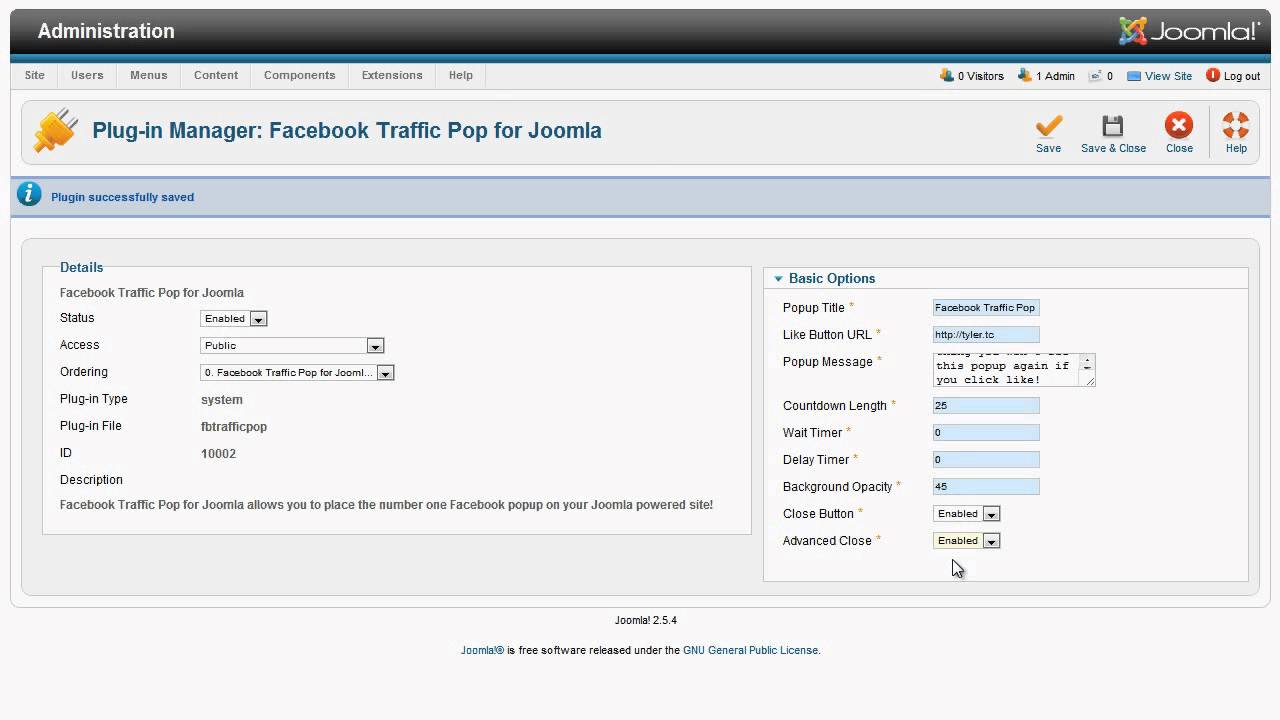Click the blue info icon in message bar
This screenshot has height=720, width=1280.
click(x=29, y=194)
